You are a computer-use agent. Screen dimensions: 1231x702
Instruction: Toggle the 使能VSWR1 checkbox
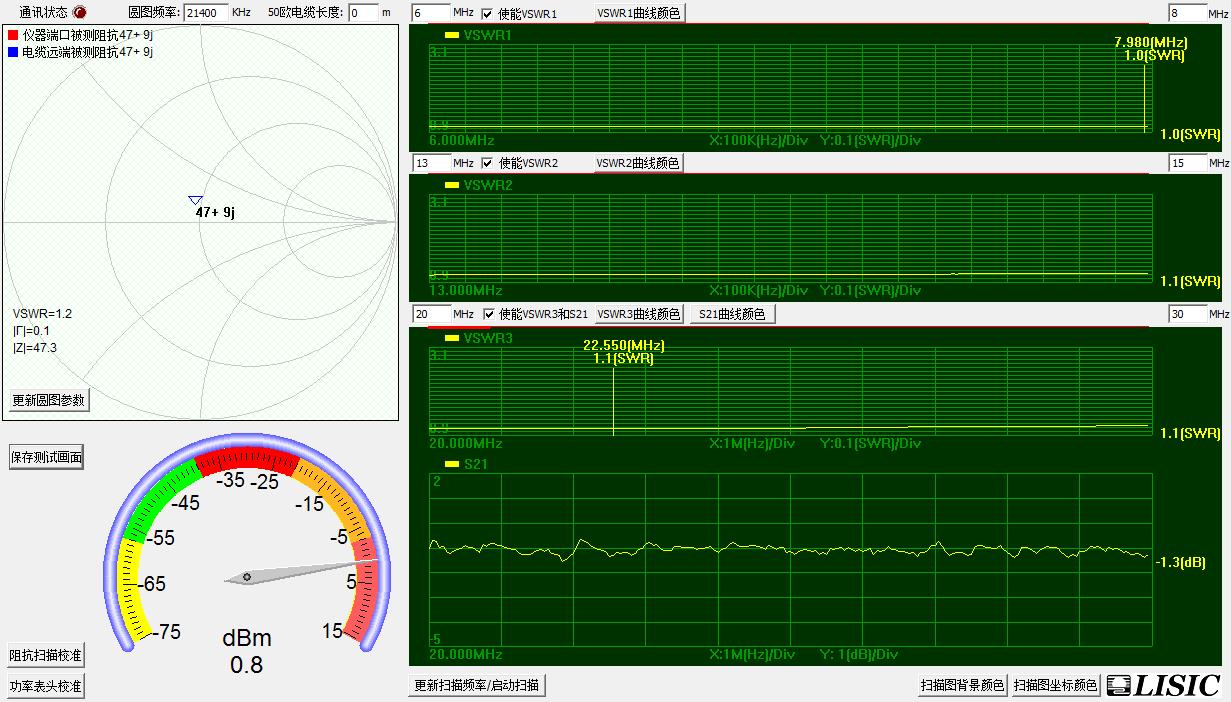487,14
